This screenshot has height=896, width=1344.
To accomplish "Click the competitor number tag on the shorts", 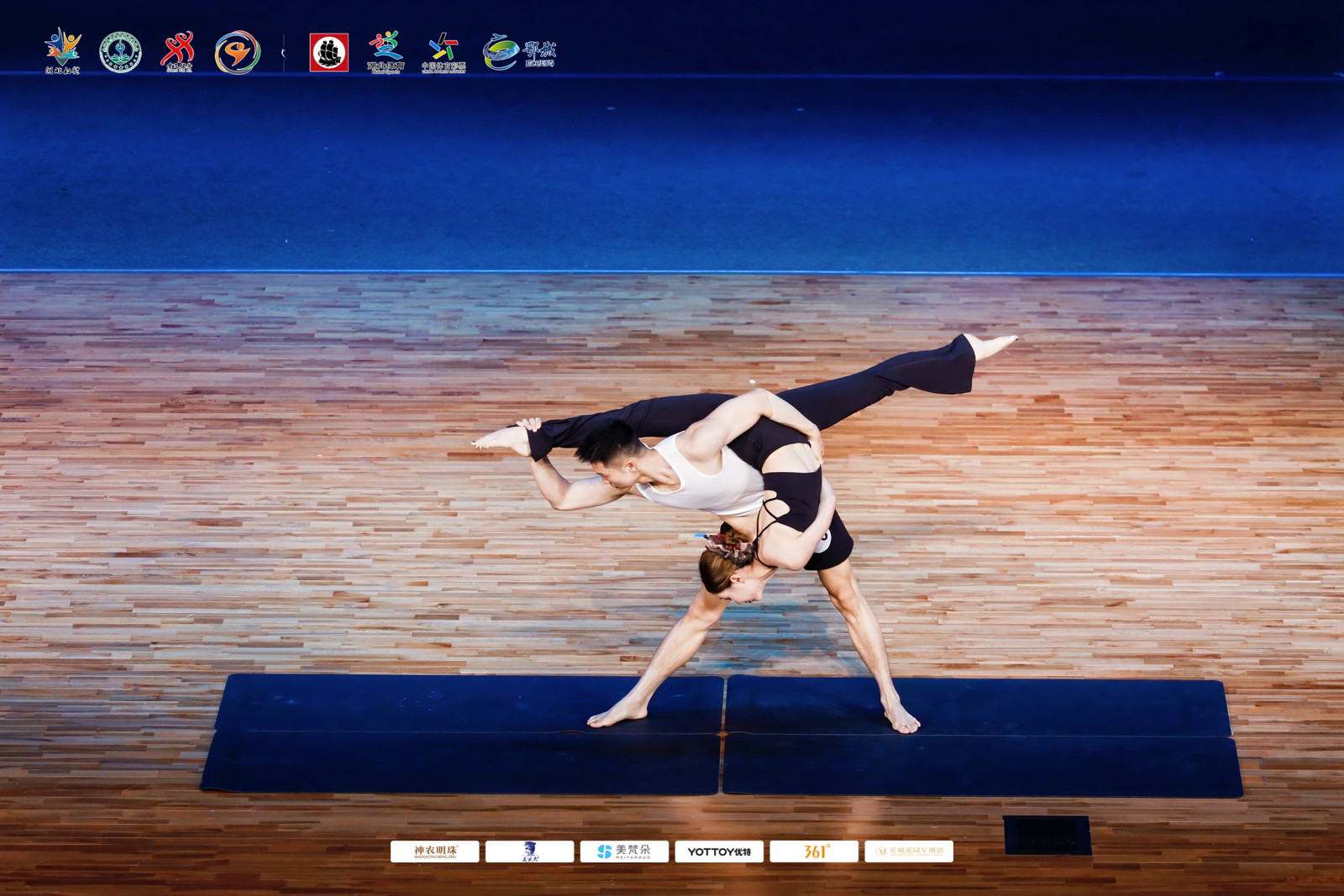I will point(824,541).
